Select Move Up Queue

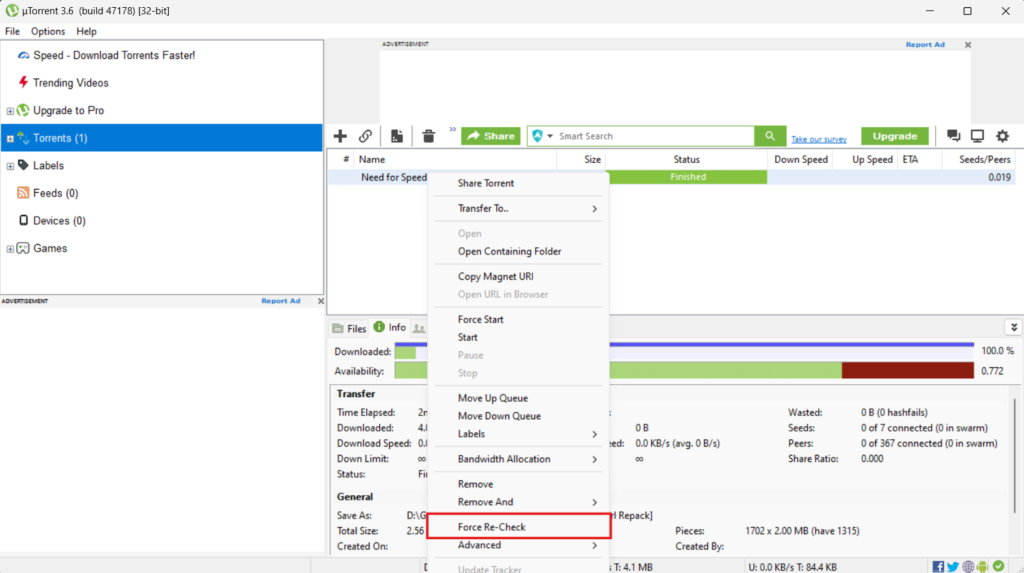coord(519,398)
